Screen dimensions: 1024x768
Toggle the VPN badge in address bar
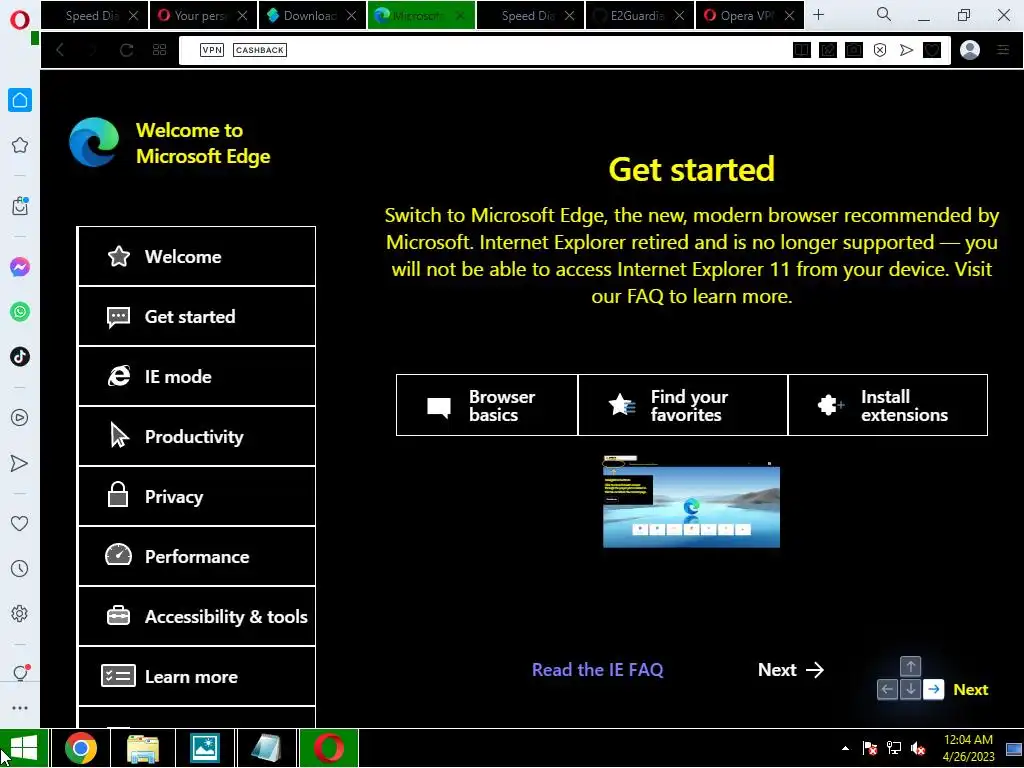[212, 50]
